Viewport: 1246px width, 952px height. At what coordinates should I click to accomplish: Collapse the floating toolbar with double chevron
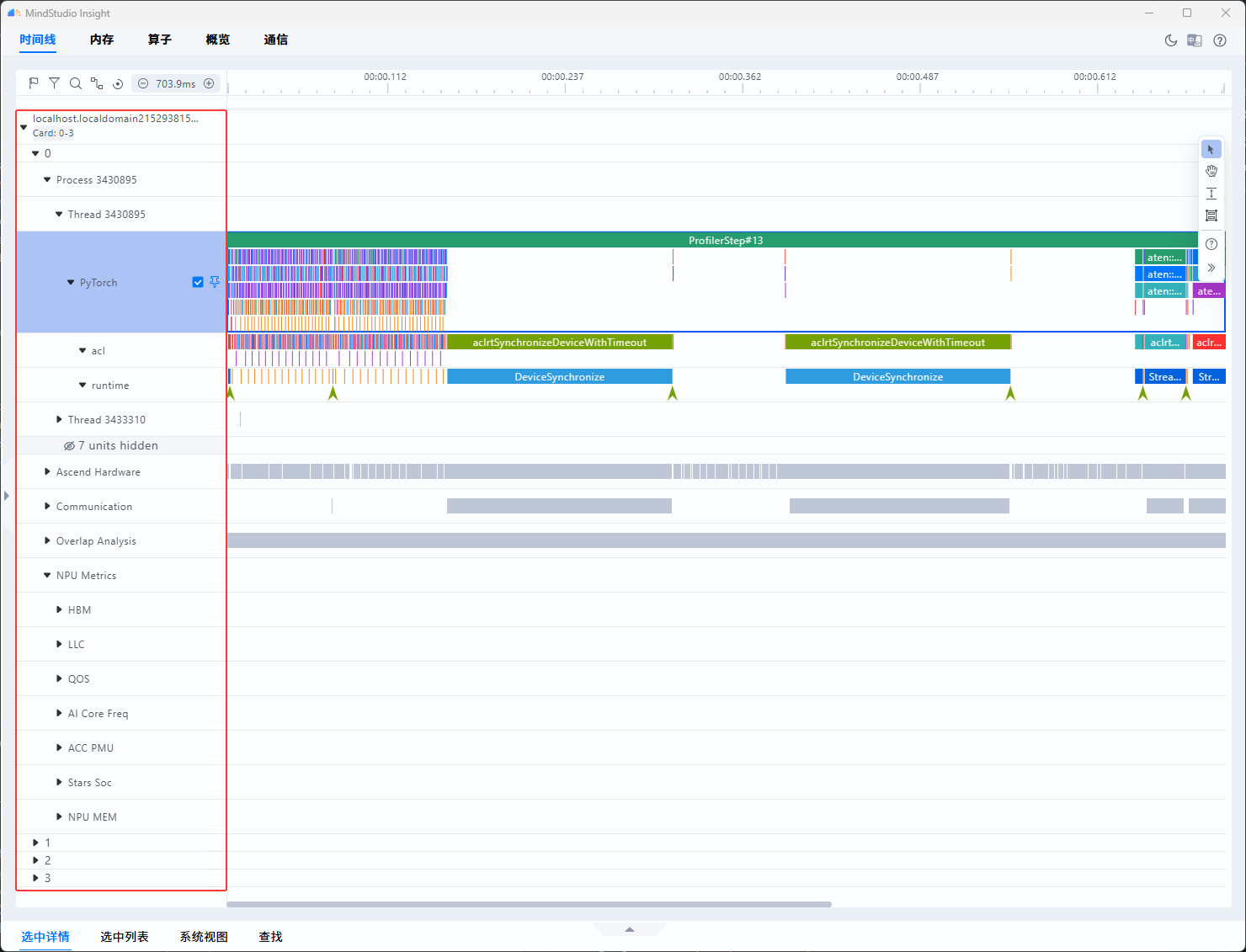[1211, 268]
